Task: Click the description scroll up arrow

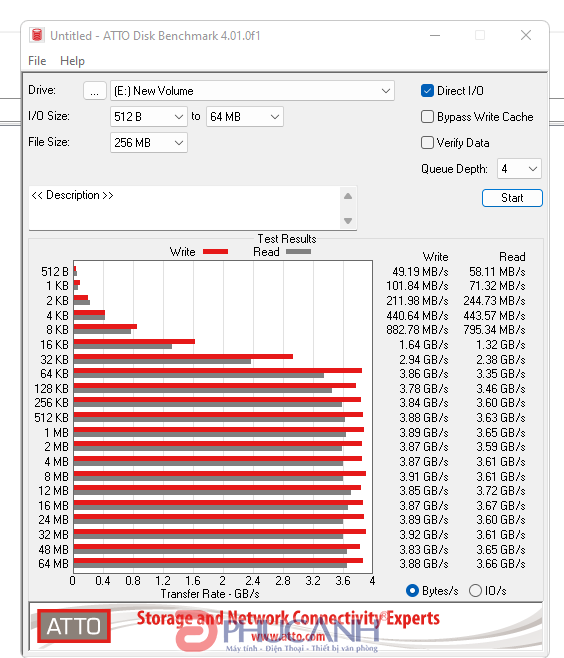Action: pyautogui.click(x=348, y=196)
